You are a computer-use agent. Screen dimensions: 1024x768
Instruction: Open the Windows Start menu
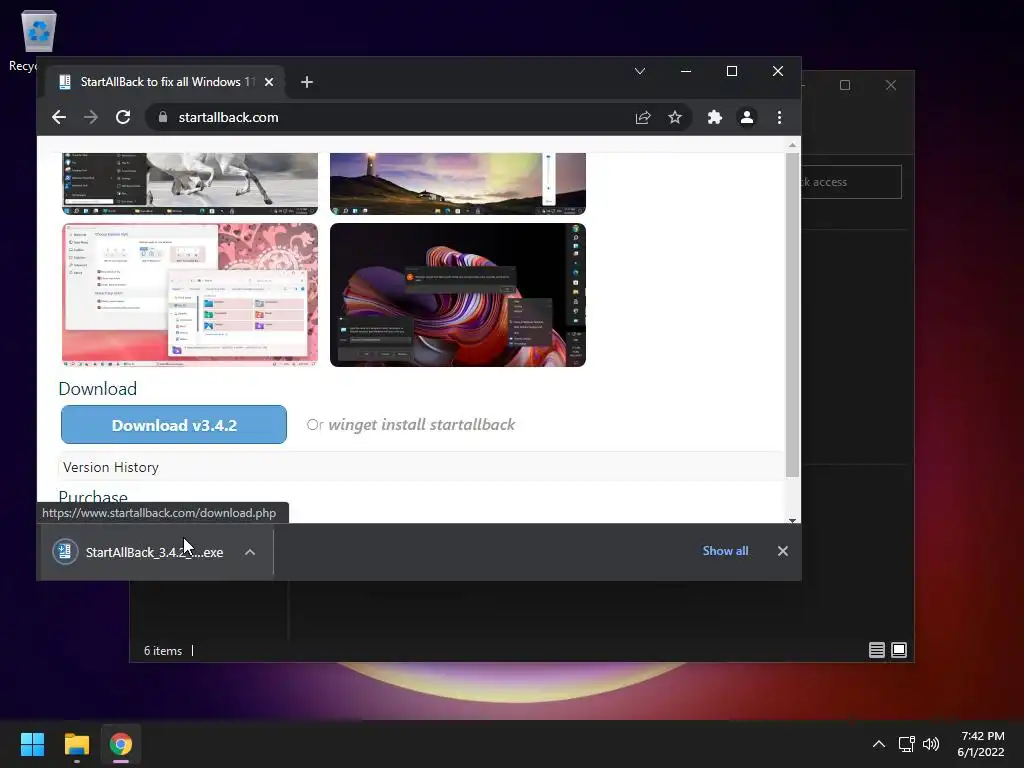coord(32,744)
